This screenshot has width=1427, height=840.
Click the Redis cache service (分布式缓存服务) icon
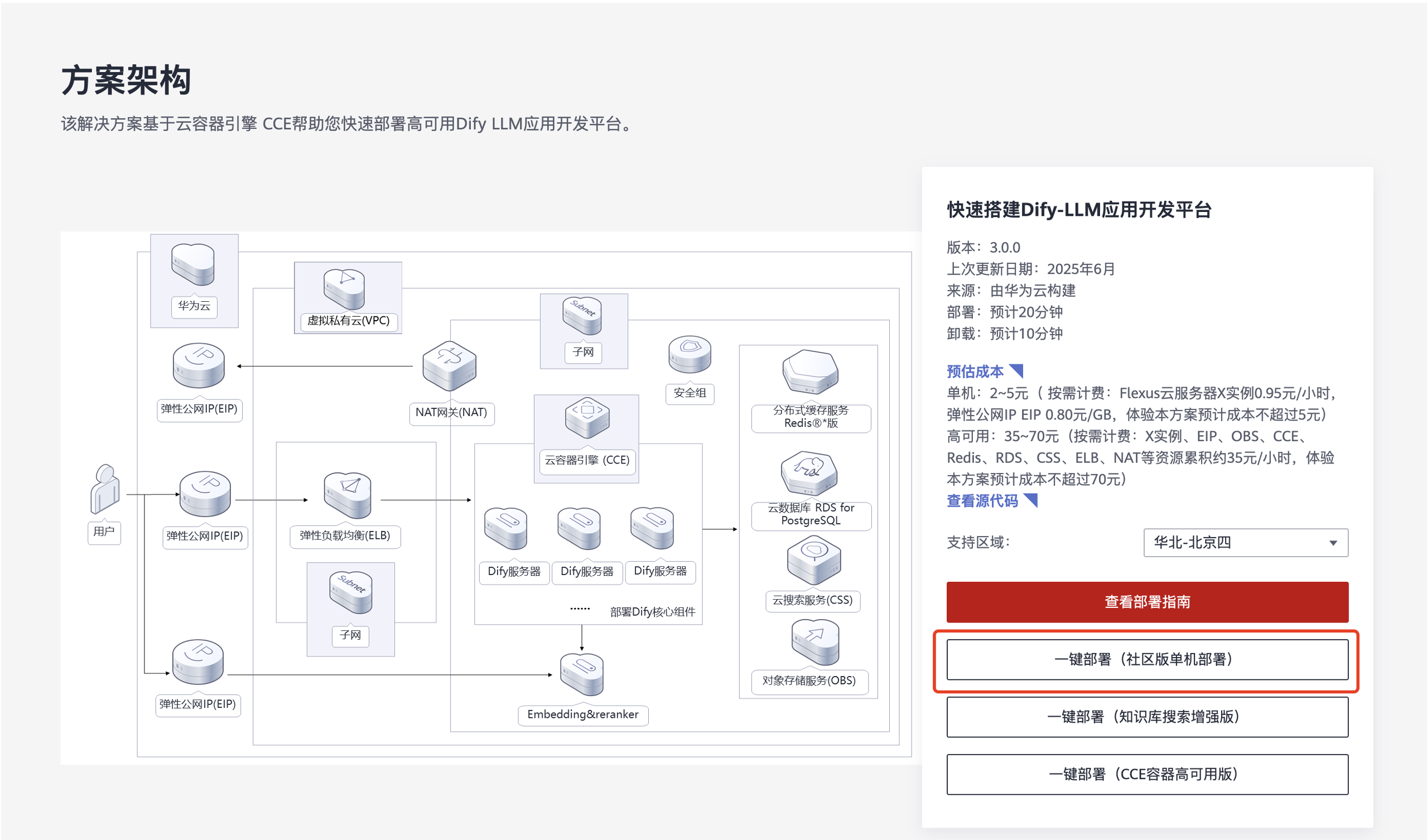811,372
